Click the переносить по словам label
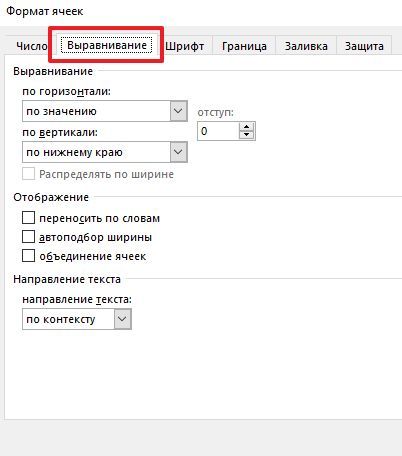The height and width of the screenshot is (456, 402). 99,218
